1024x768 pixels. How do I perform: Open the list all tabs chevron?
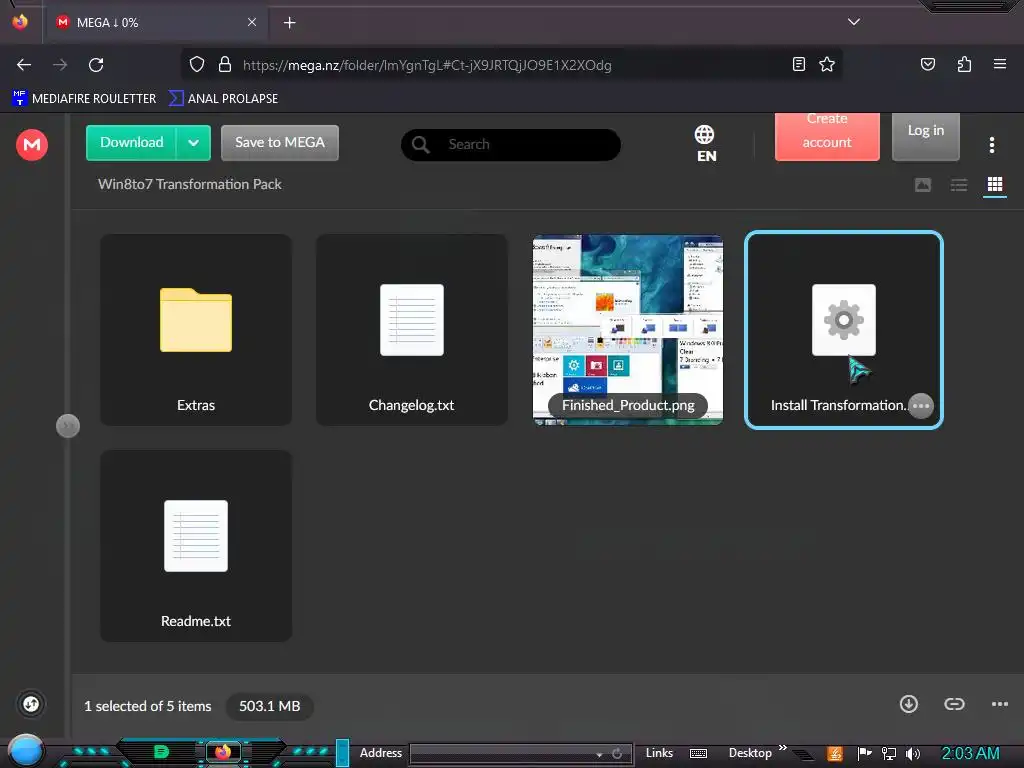coord(854,22)
